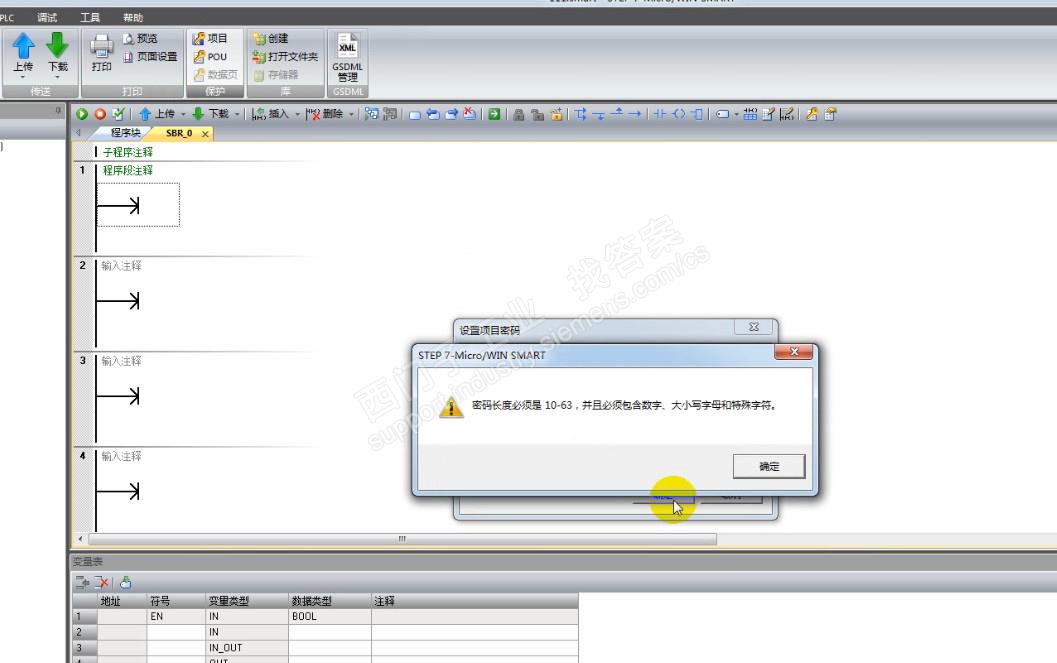Screen dimensions: 1057x663
Task: Expand the dropdown beside the rounded-box toolbar icon
Action: pyautogui.click(x=736, y=115)
